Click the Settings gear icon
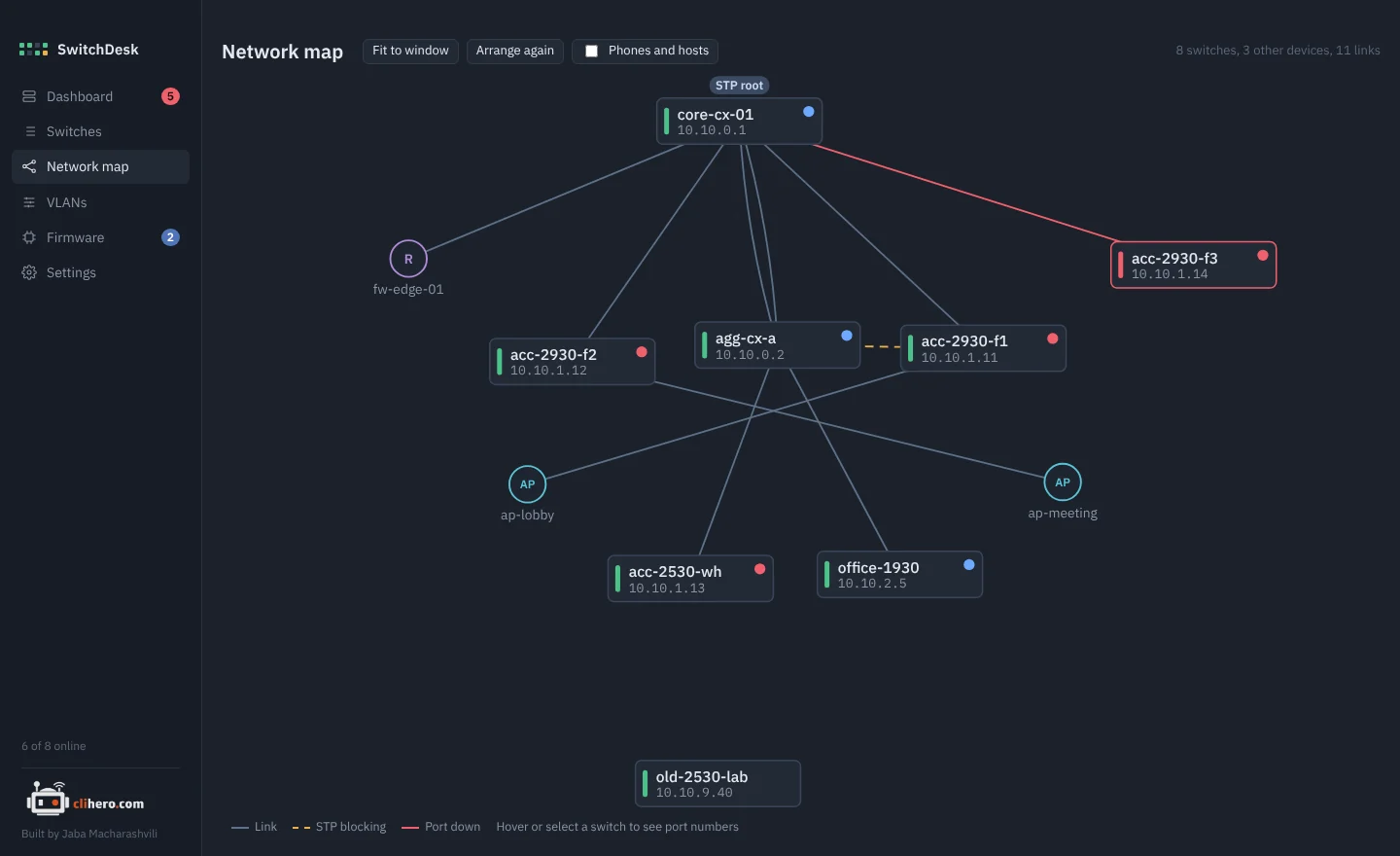The width and height of the screenshot is (1400, 856). point(29,272)
